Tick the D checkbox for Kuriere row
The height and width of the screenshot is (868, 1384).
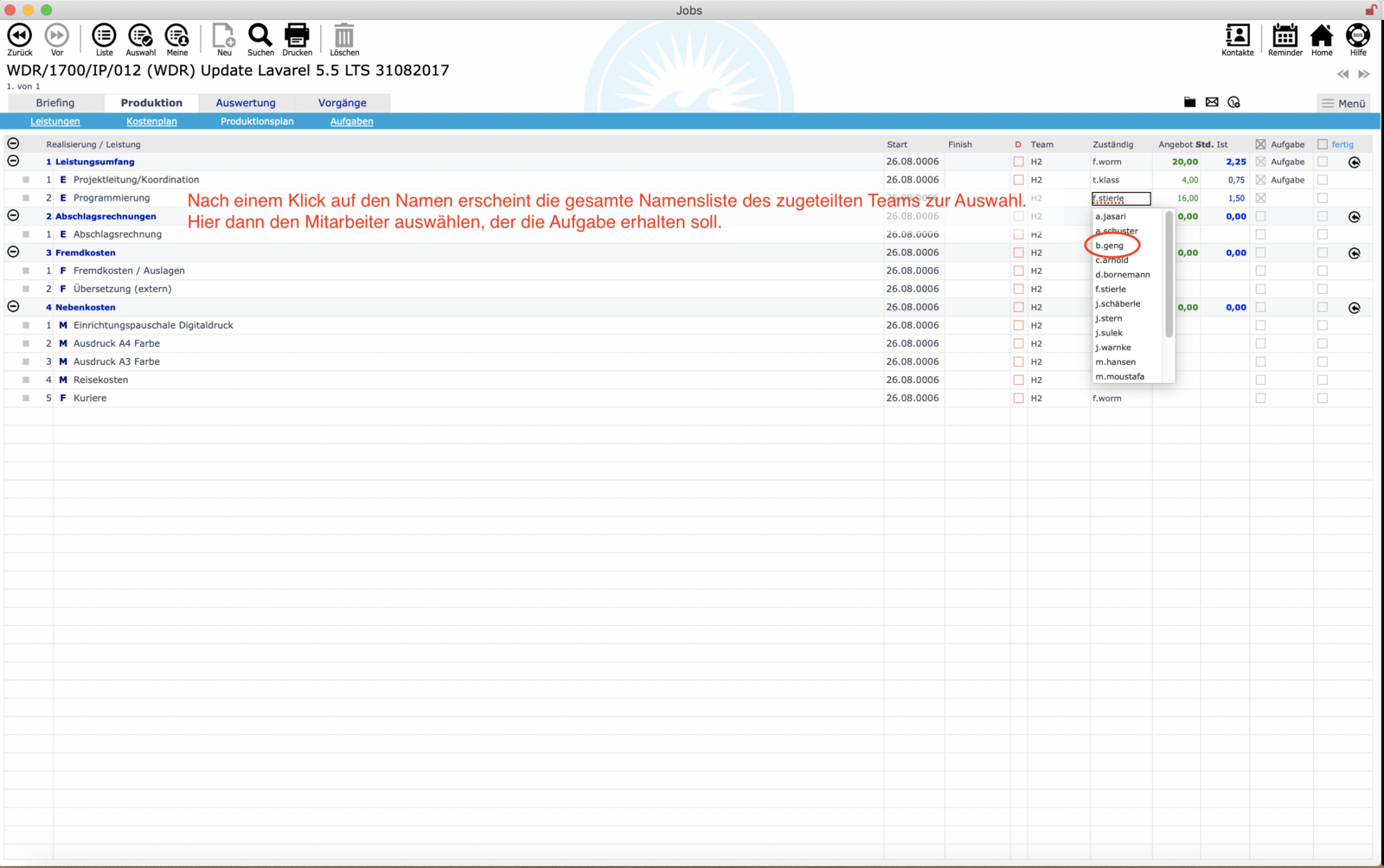pyautogui.click(x=1018, y=399)
